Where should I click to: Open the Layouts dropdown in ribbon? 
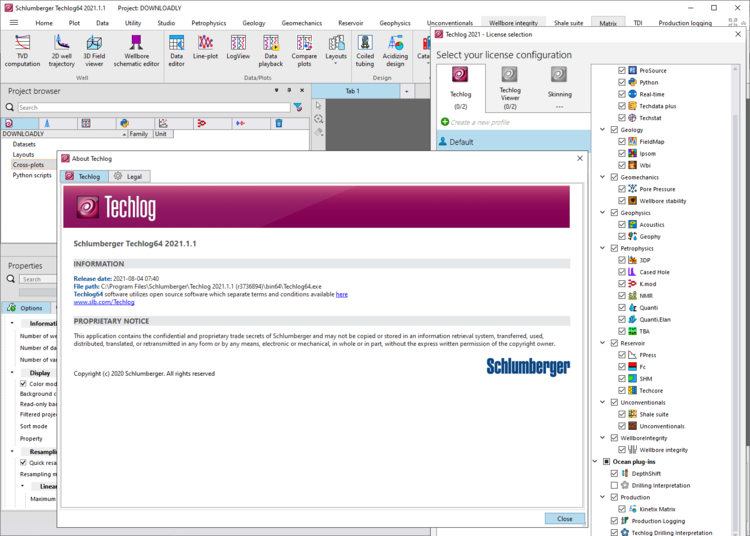(336, 49)
